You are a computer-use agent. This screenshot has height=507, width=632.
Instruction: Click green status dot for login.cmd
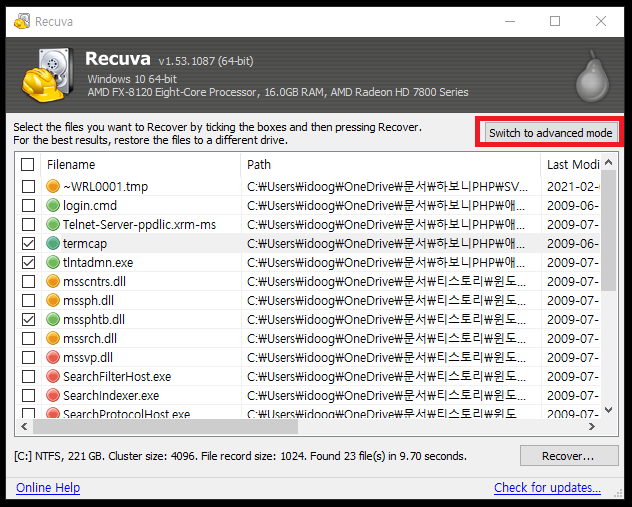pos(53,205)
